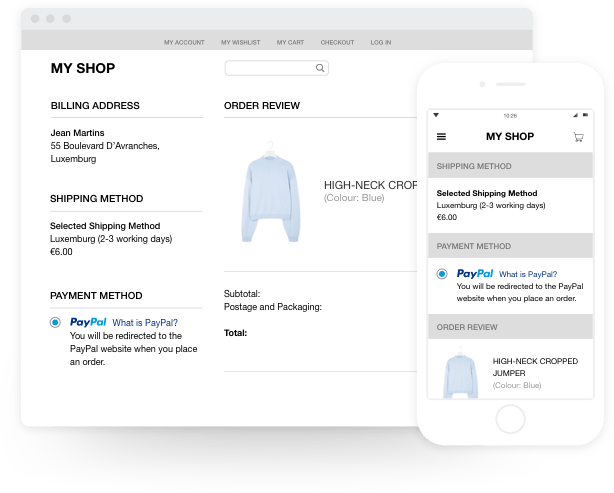Open My Account in top navigation
Screen dimensions: 614x493
tap(184, 43)
